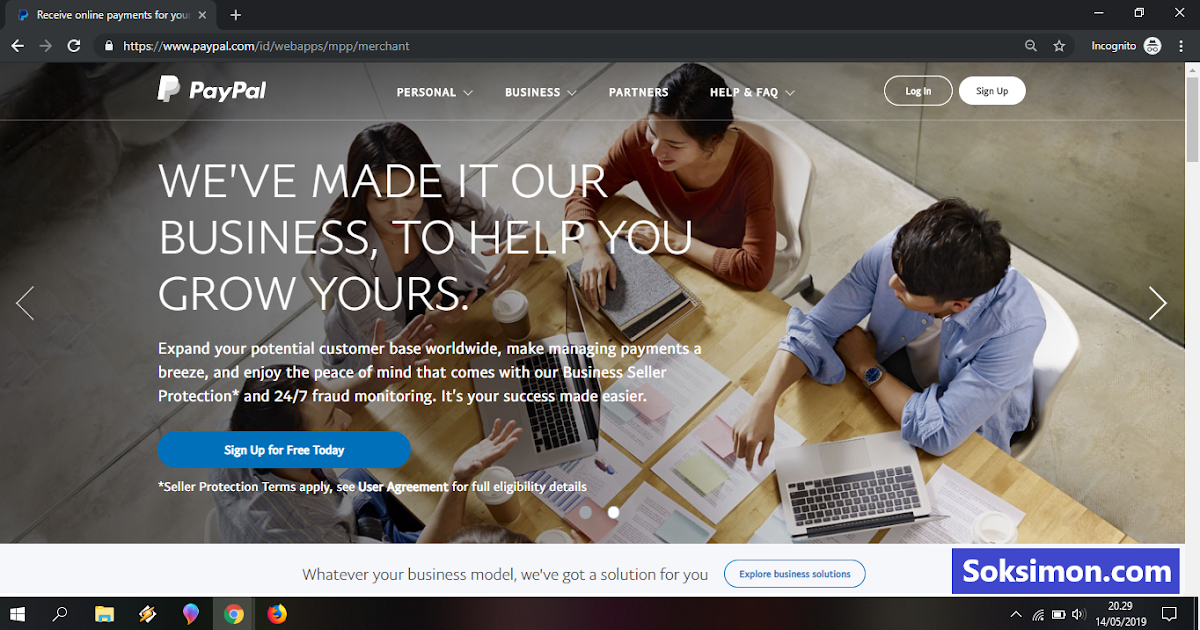Go back using the browser back arrow

17,46
